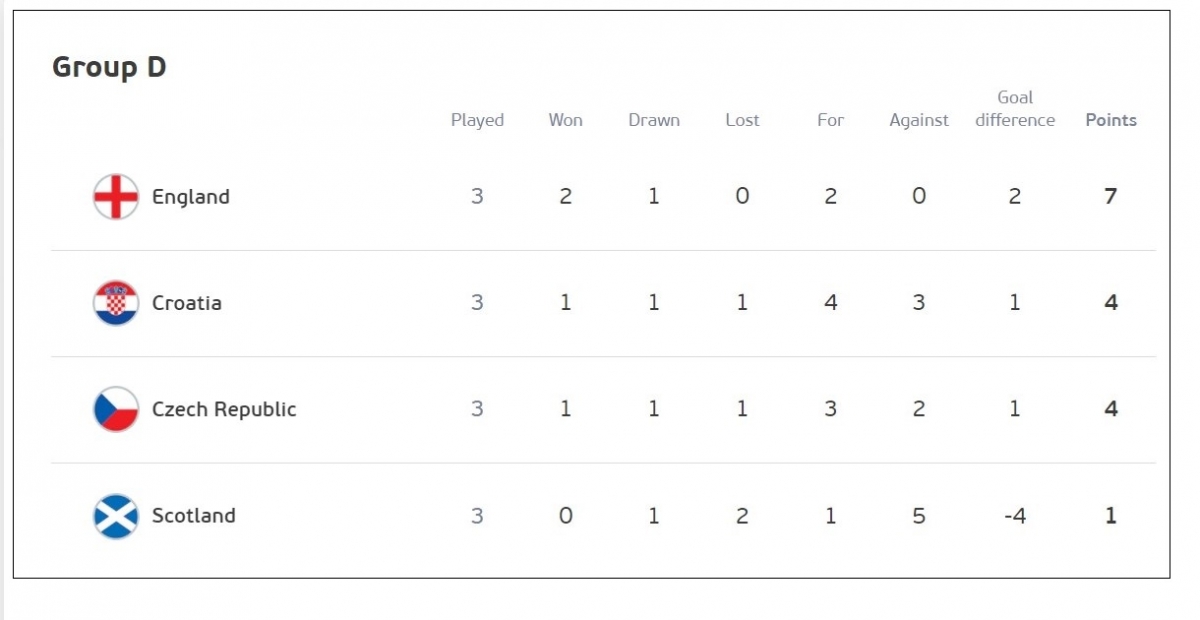1200x620 pixels.
Task: Click Croatia's goals for value of 4
Action: 830,303
